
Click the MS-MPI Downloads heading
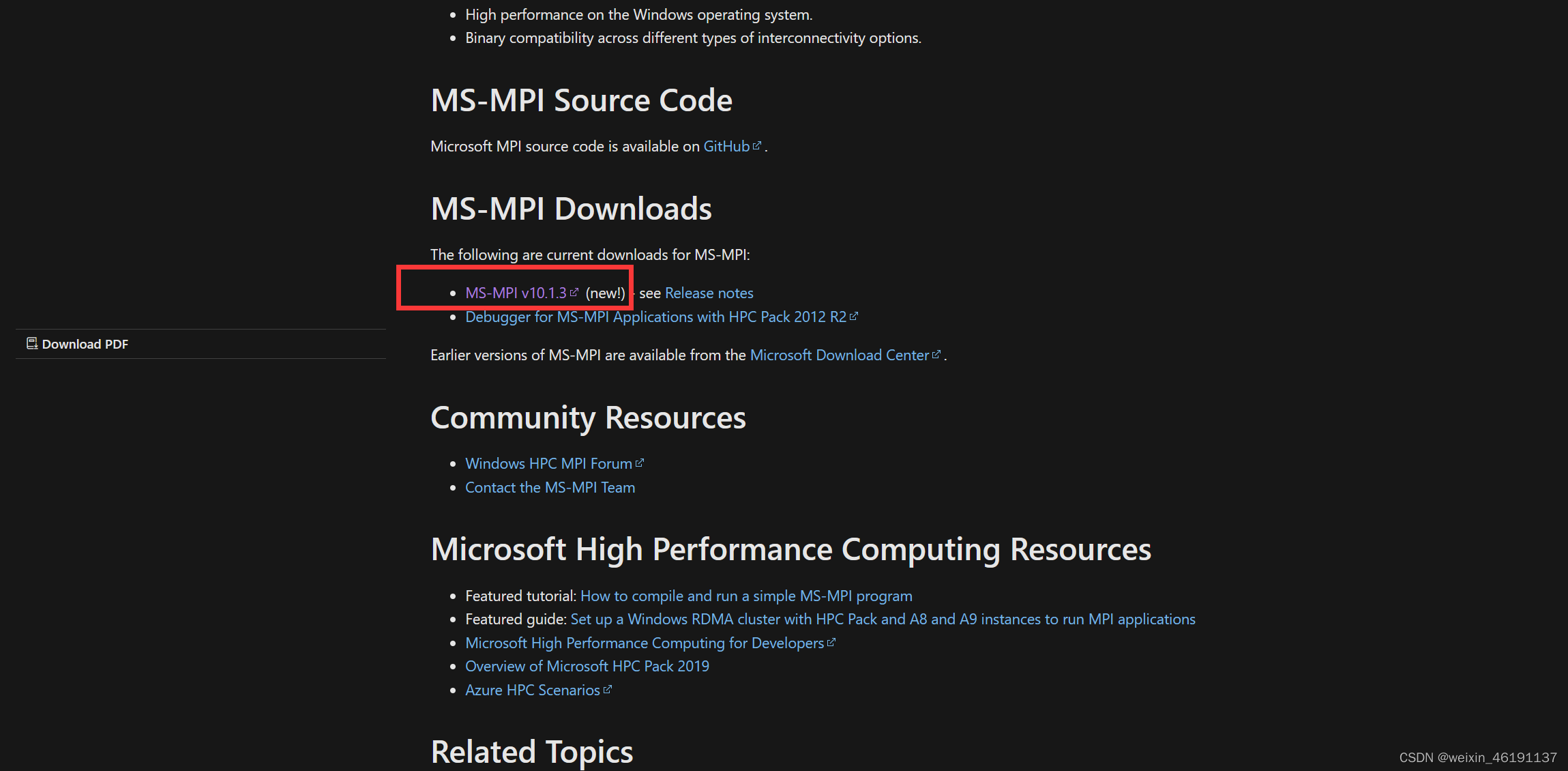click(x=572, y=209)
